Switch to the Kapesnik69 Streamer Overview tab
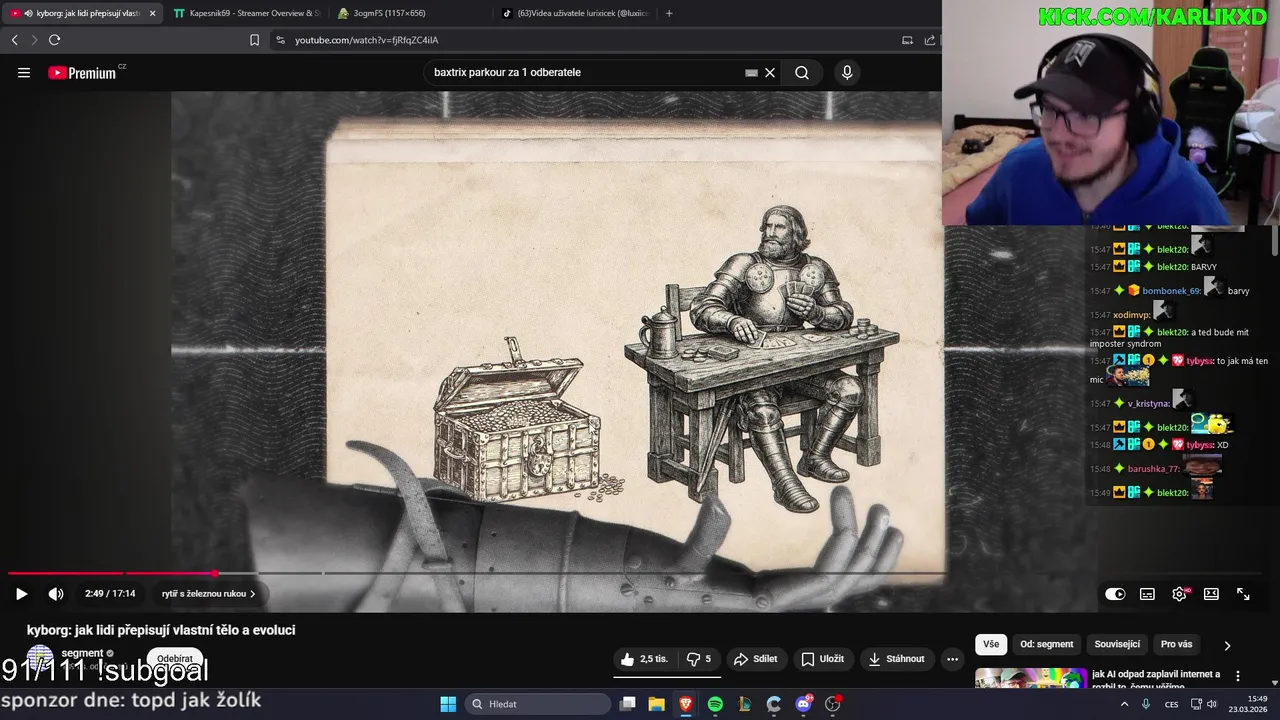Viewport: 1280px width, 720px height. click(247, 13)
